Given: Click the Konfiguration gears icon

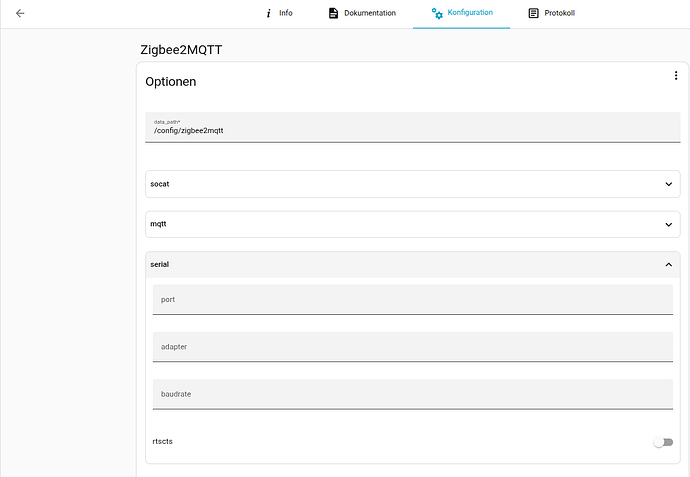Looking at the screenshot, I should (437, 13).
